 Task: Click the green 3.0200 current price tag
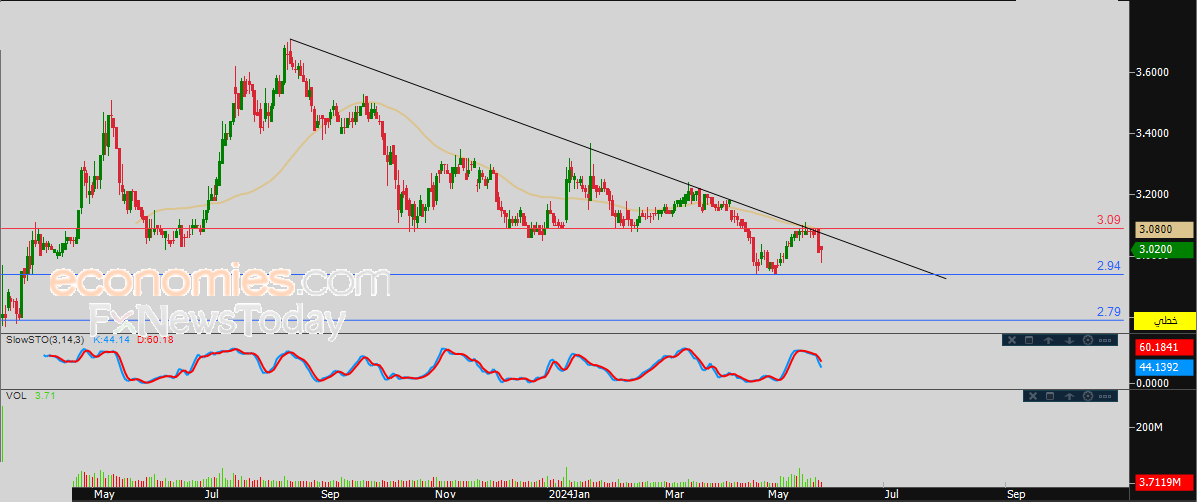[x=1164, y=249]
